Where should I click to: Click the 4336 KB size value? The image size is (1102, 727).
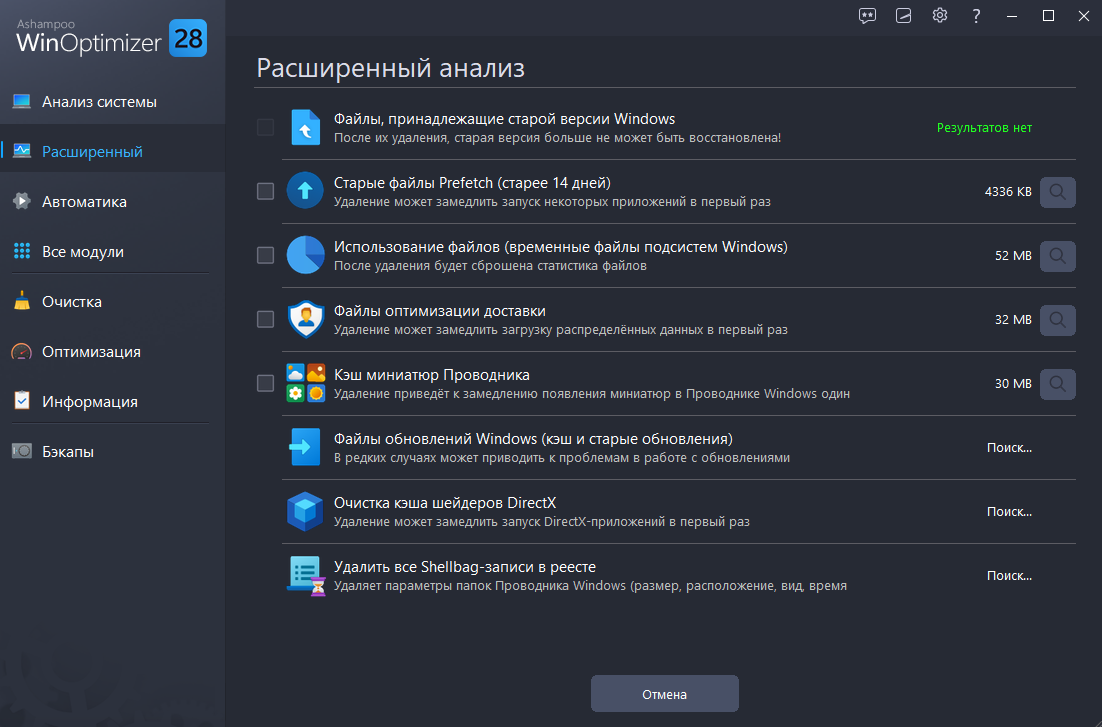(x=1008, y=191)
